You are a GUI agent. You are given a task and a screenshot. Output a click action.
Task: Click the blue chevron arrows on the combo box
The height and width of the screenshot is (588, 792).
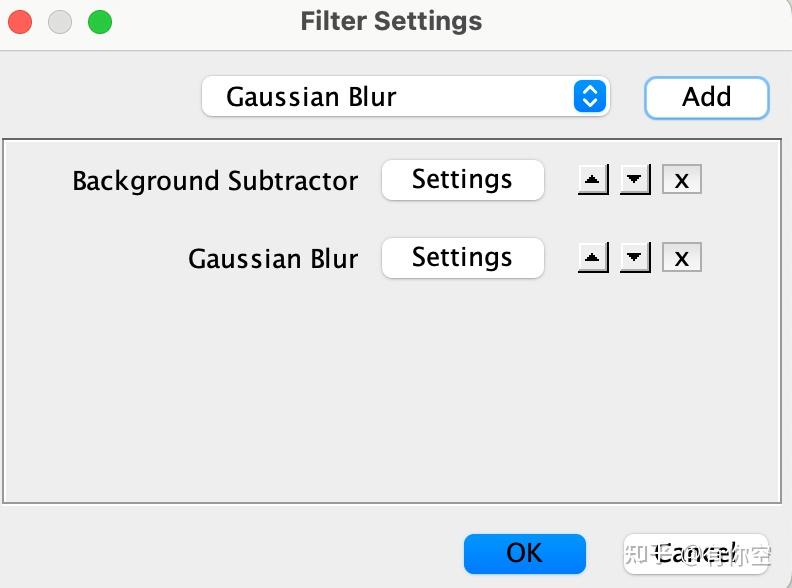pyautogui.click(x=590, y=97)
